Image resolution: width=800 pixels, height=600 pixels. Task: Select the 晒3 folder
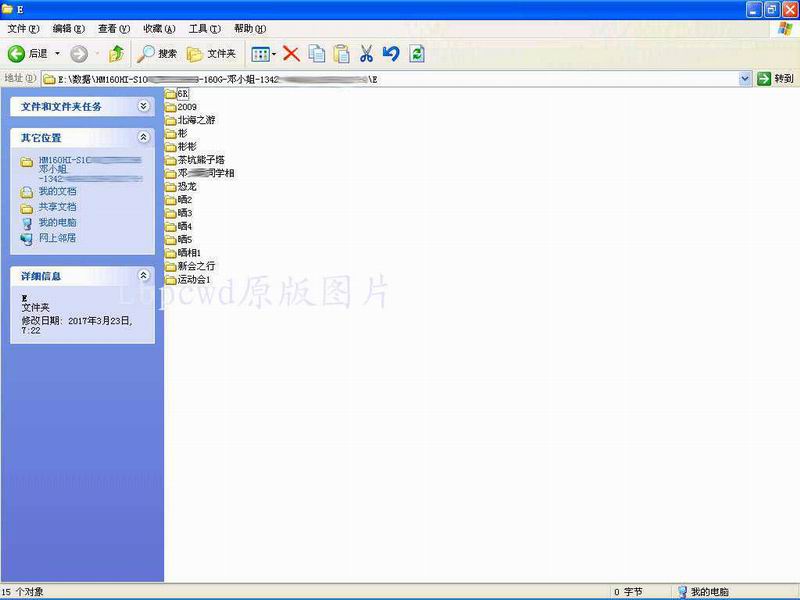[x=179, y=213]
